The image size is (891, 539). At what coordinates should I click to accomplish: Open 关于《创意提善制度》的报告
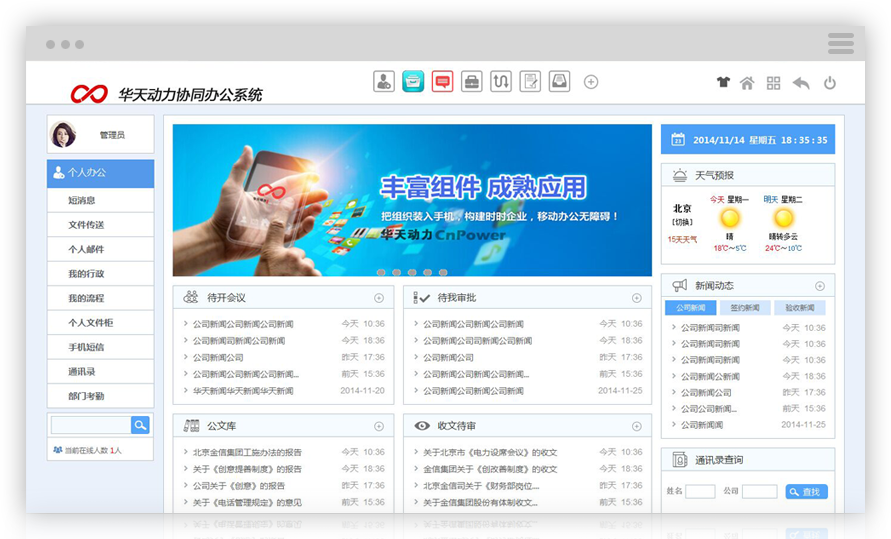(x=247, y=469)
